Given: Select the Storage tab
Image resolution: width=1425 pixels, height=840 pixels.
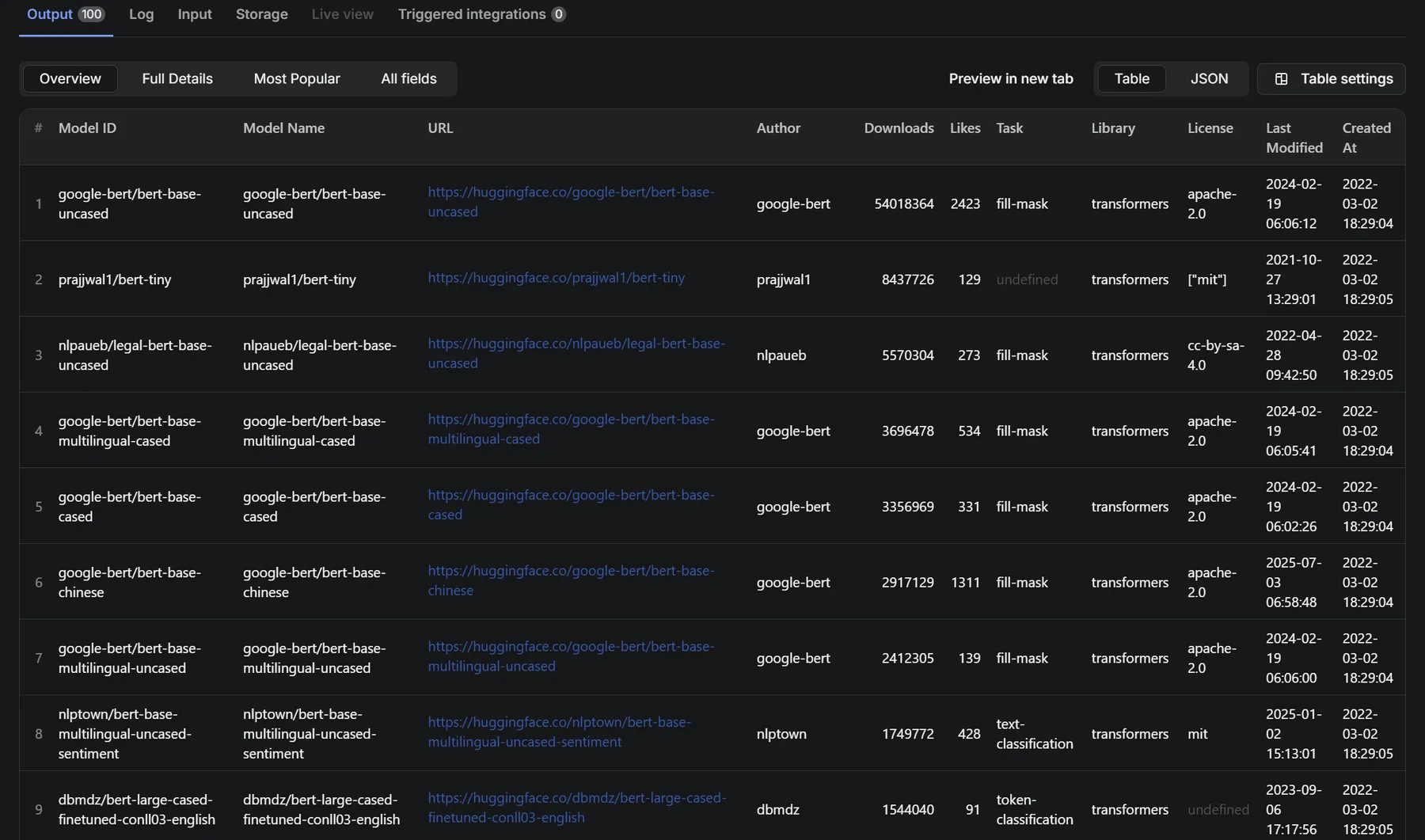Looking at the screenshot, I should click(x=261, y=14).
